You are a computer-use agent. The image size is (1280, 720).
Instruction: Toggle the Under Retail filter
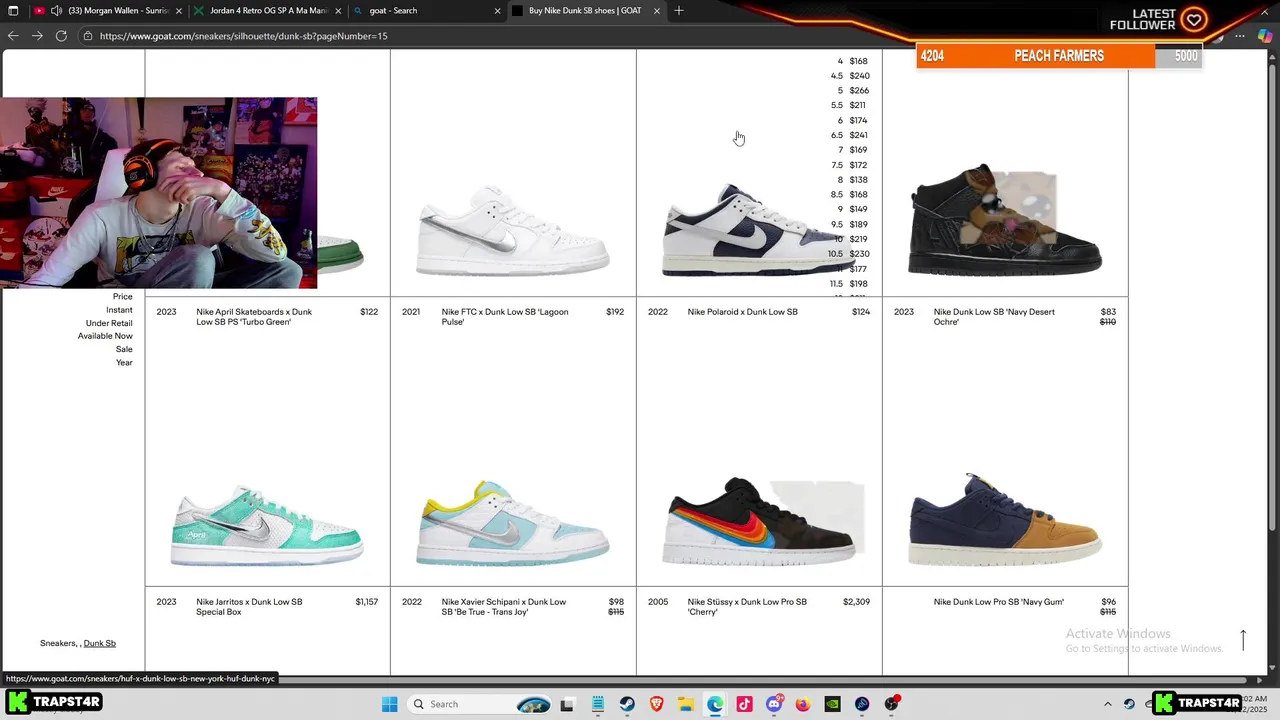pos(109,323)
